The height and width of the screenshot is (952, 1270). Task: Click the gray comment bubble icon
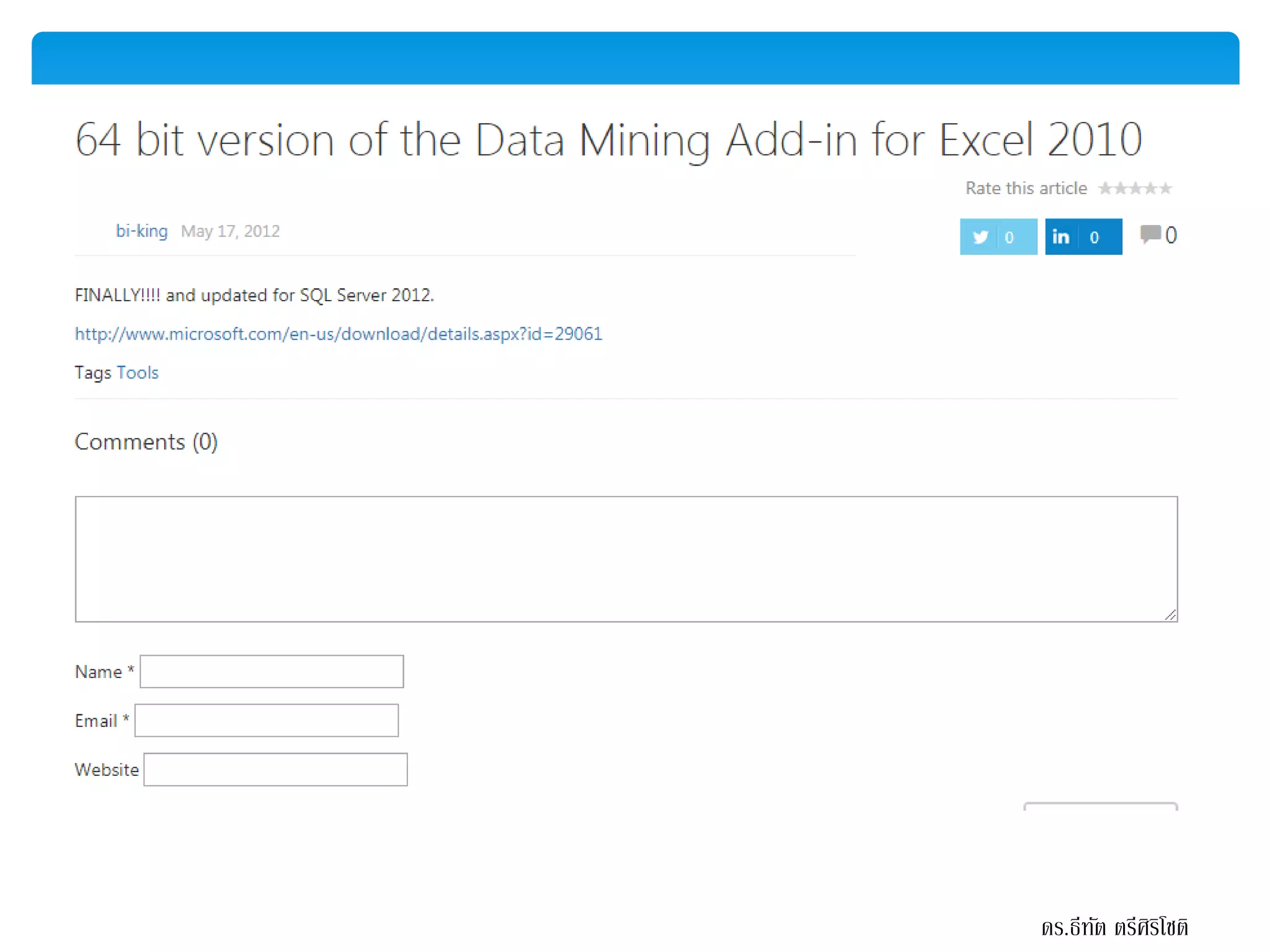(x=1150, y=234)
